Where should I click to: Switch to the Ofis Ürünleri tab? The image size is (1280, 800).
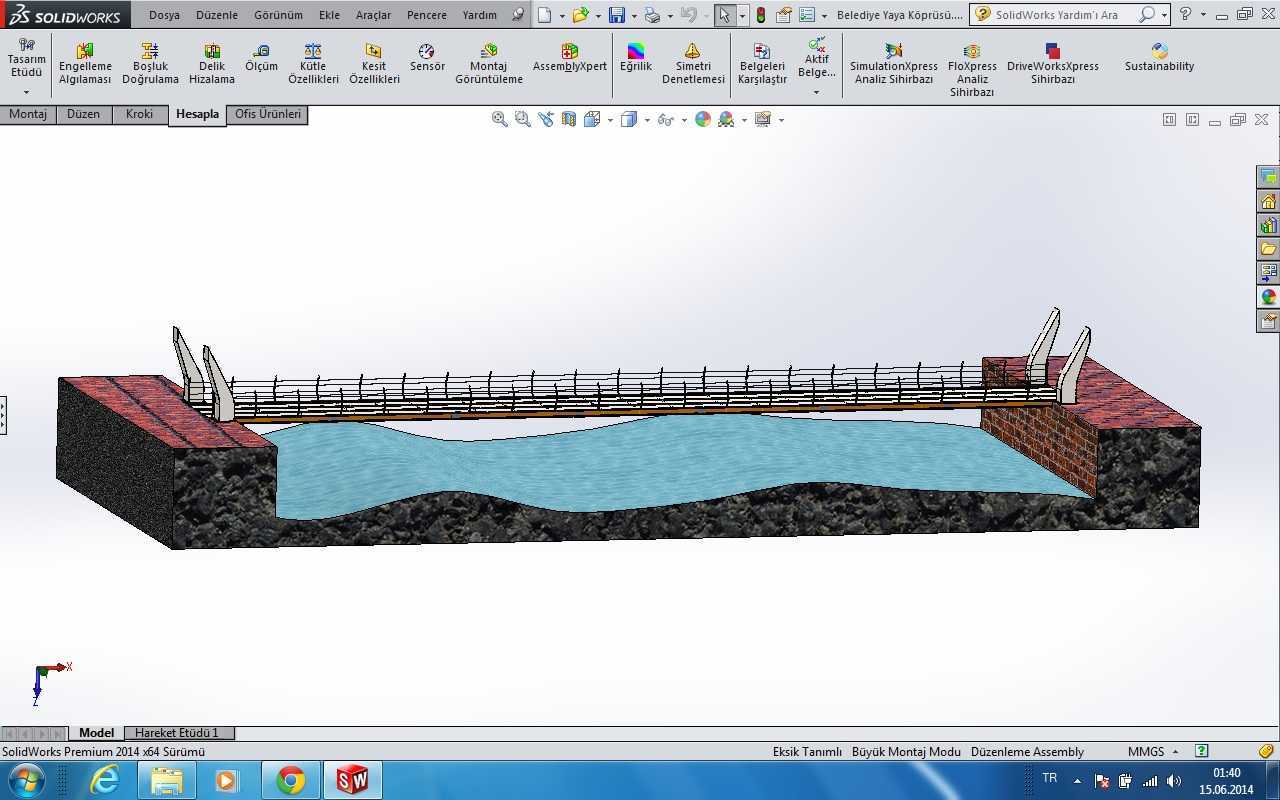click(267, 114)
